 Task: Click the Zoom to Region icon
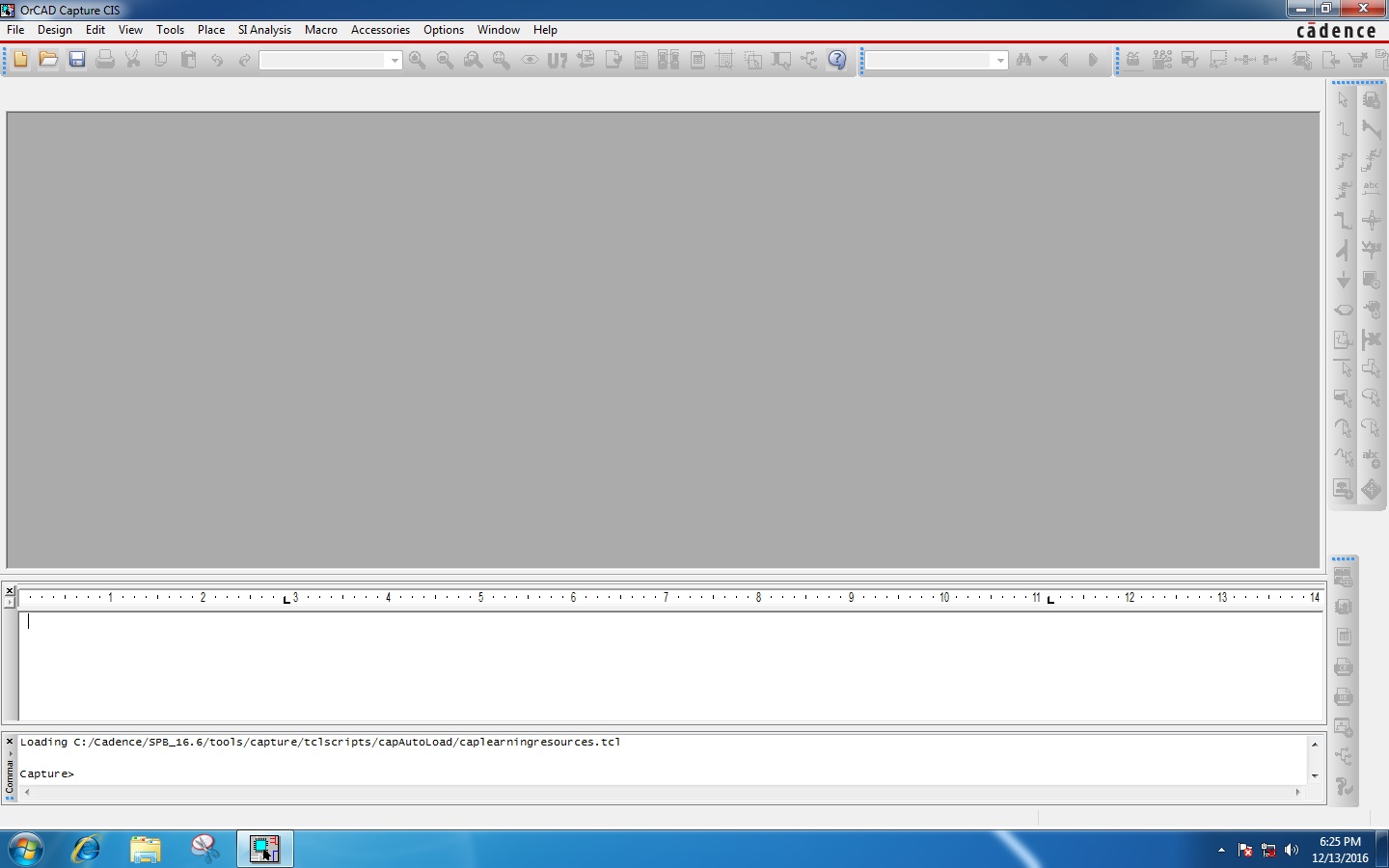[474, 60]
